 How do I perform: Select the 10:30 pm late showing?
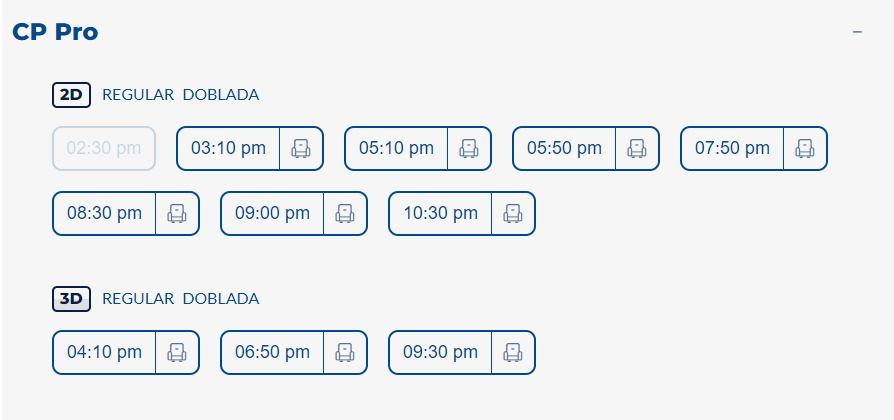440,213
